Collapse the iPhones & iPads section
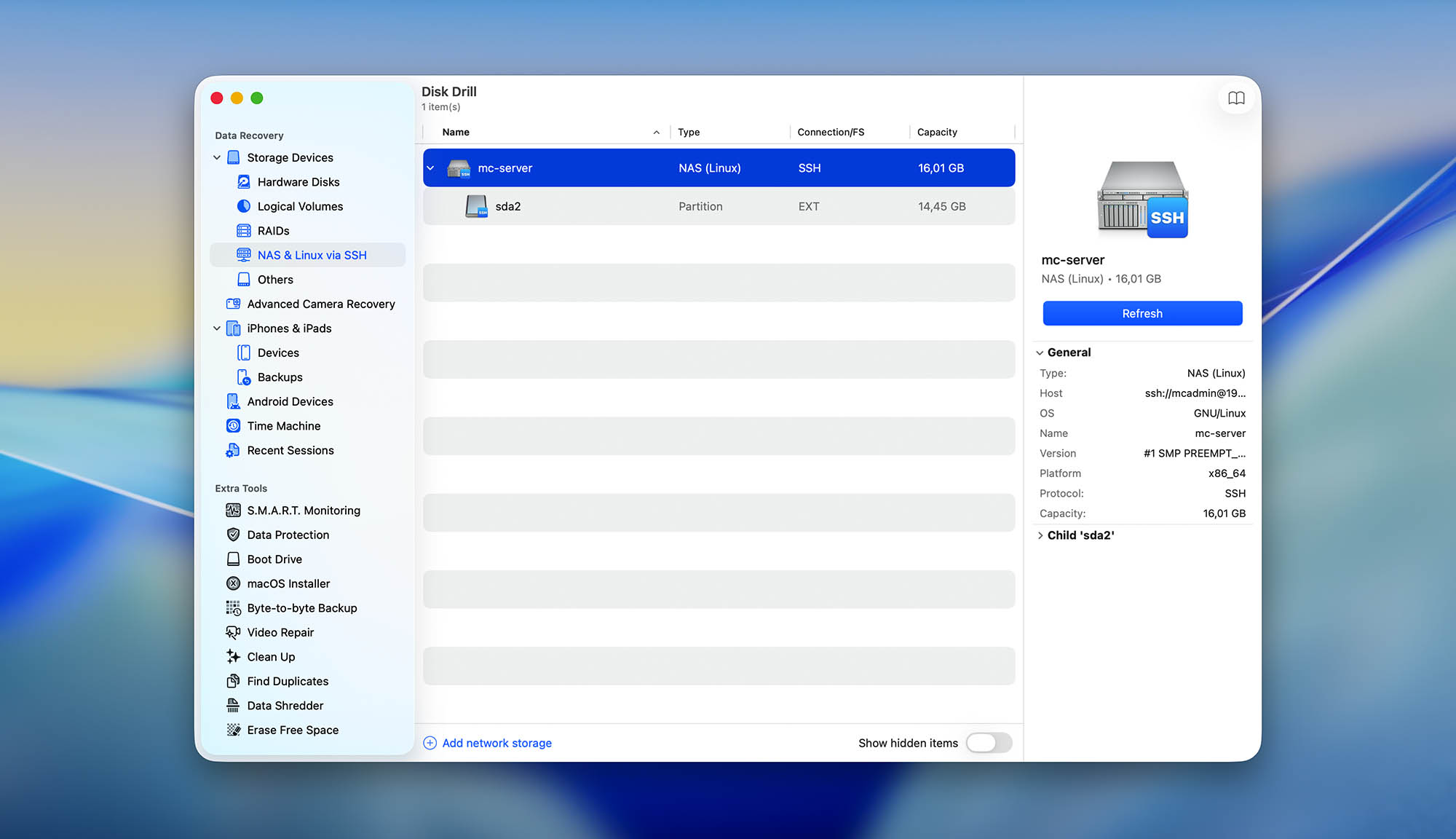1456x839 pixels. pos(216,328)
